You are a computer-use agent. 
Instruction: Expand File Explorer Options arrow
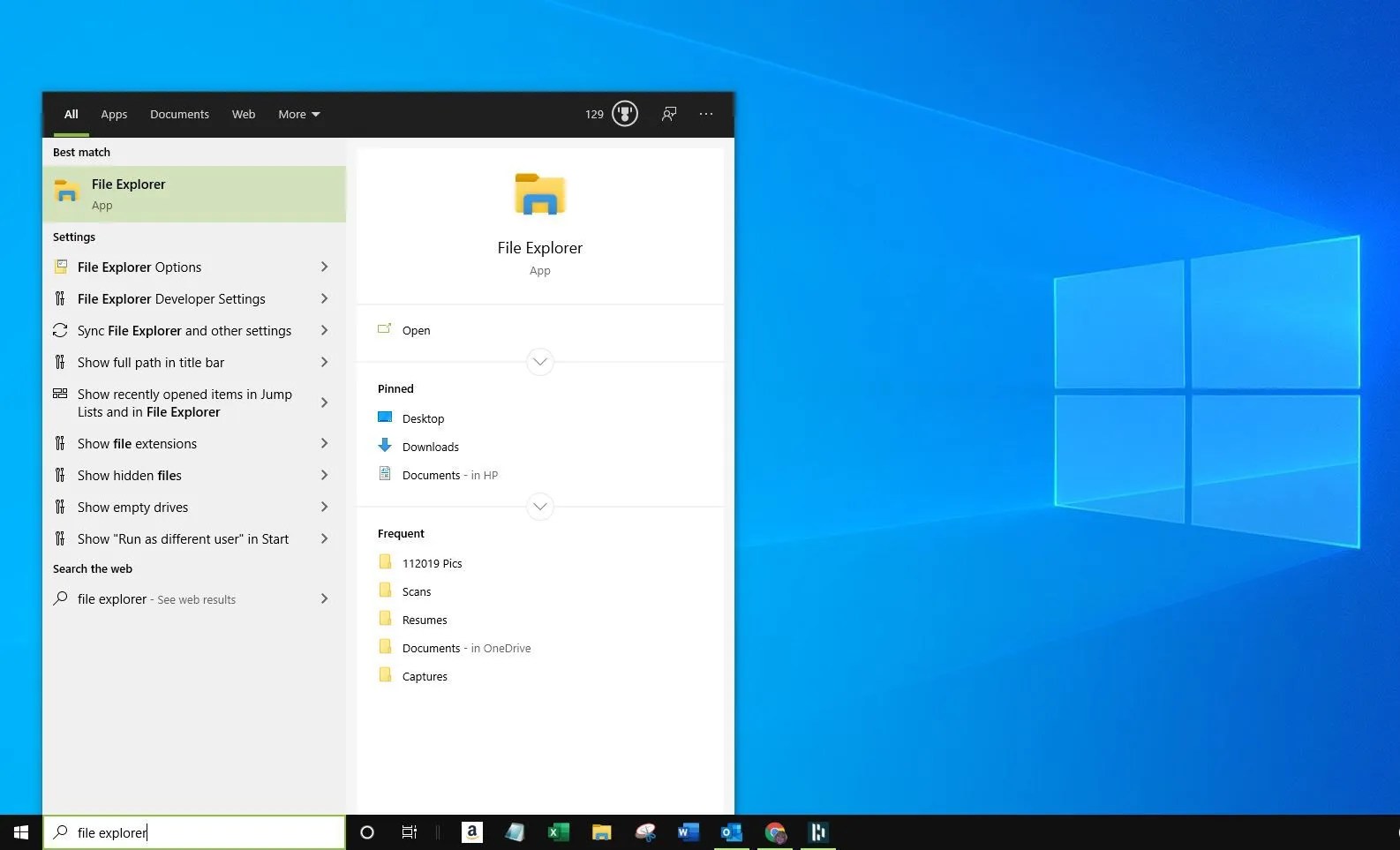coord(324,267)
